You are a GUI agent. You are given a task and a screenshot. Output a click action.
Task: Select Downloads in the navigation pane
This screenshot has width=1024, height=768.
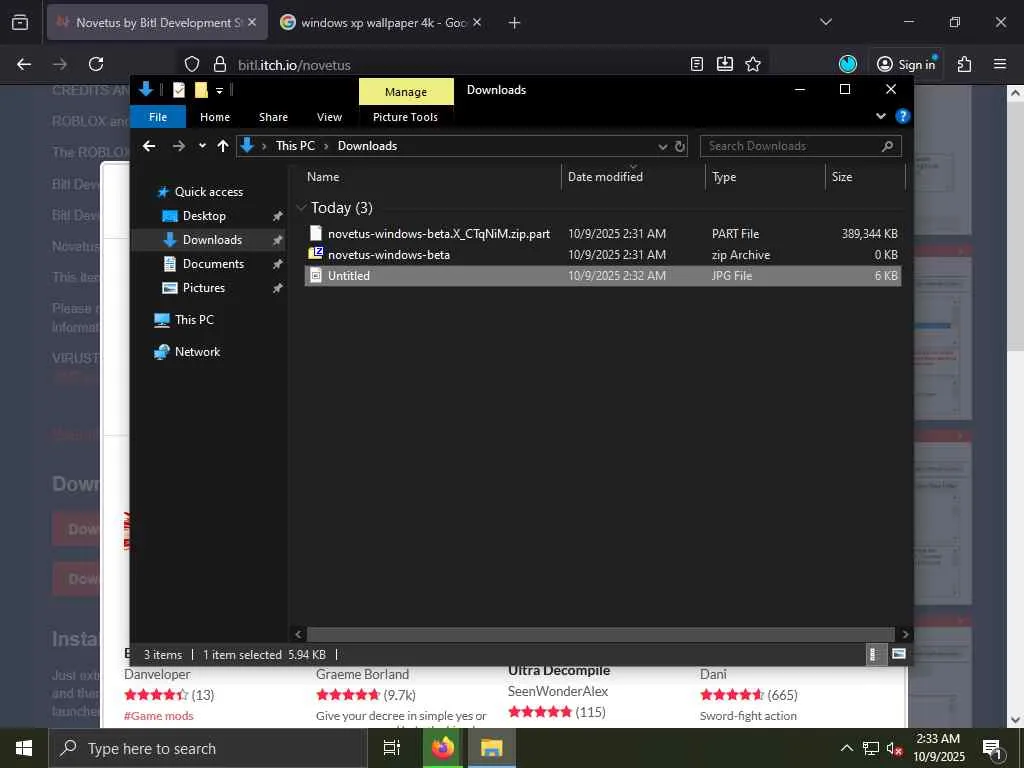click(212, 240)
